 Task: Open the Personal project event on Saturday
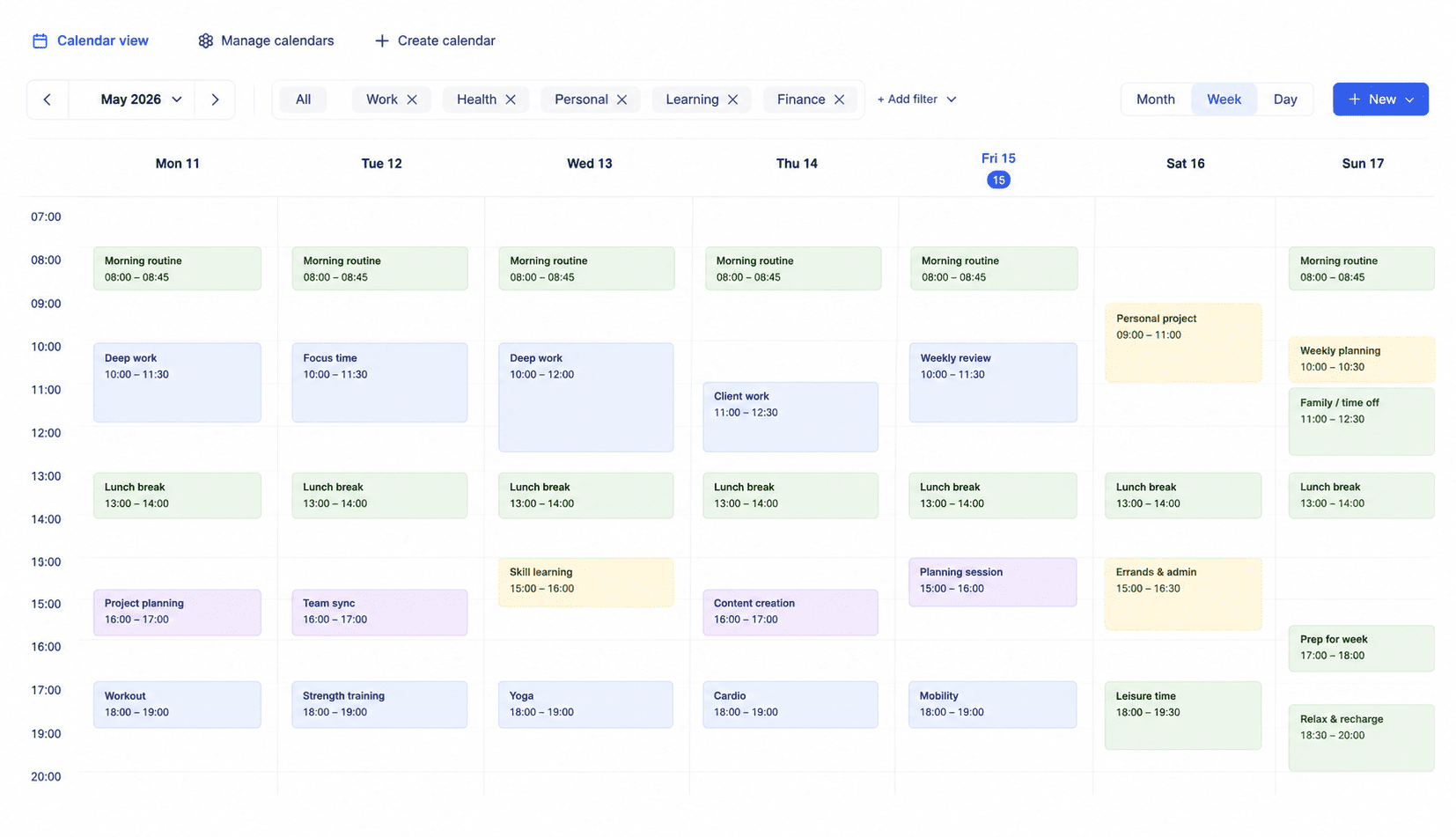1183,342
